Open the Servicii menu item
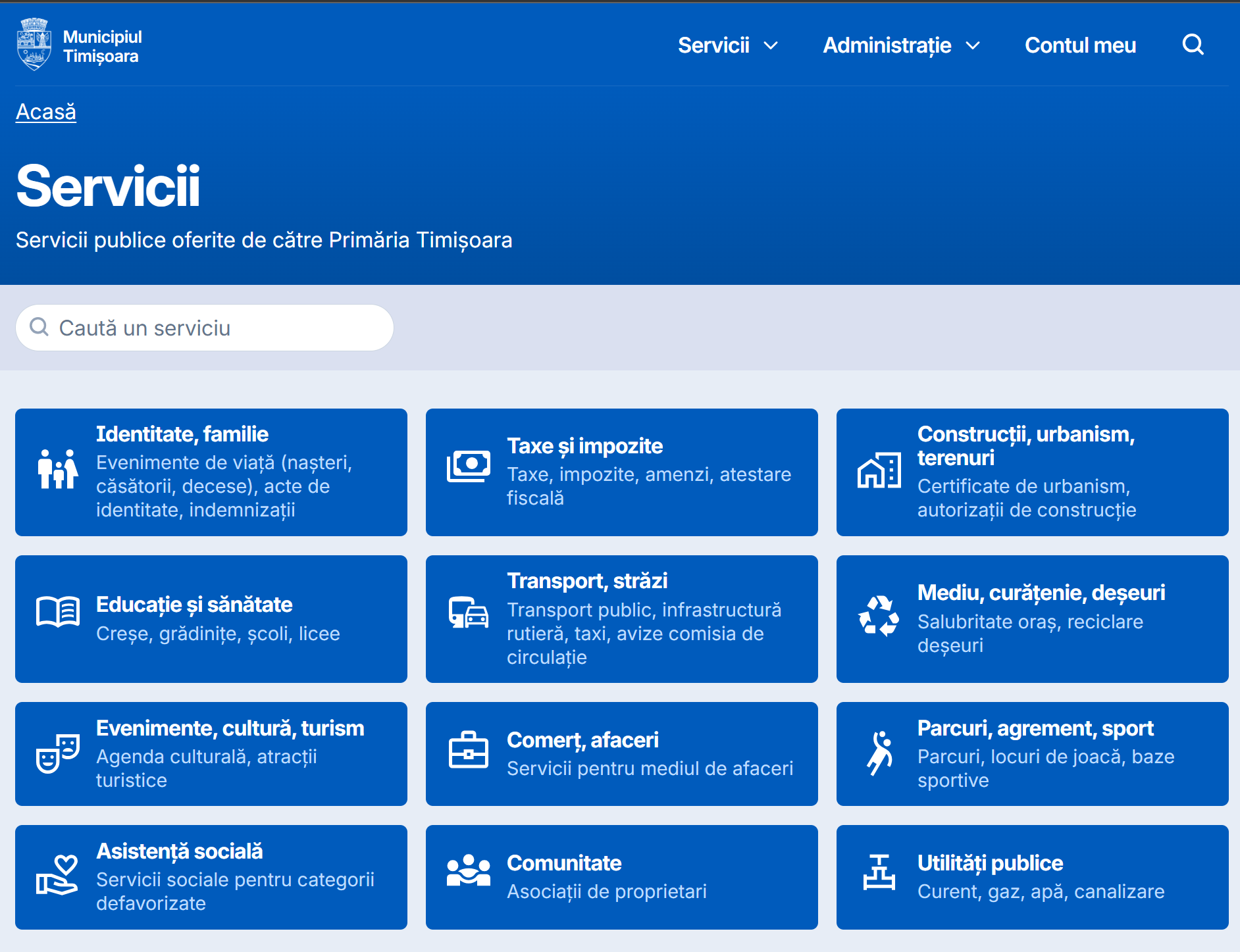 713,45
